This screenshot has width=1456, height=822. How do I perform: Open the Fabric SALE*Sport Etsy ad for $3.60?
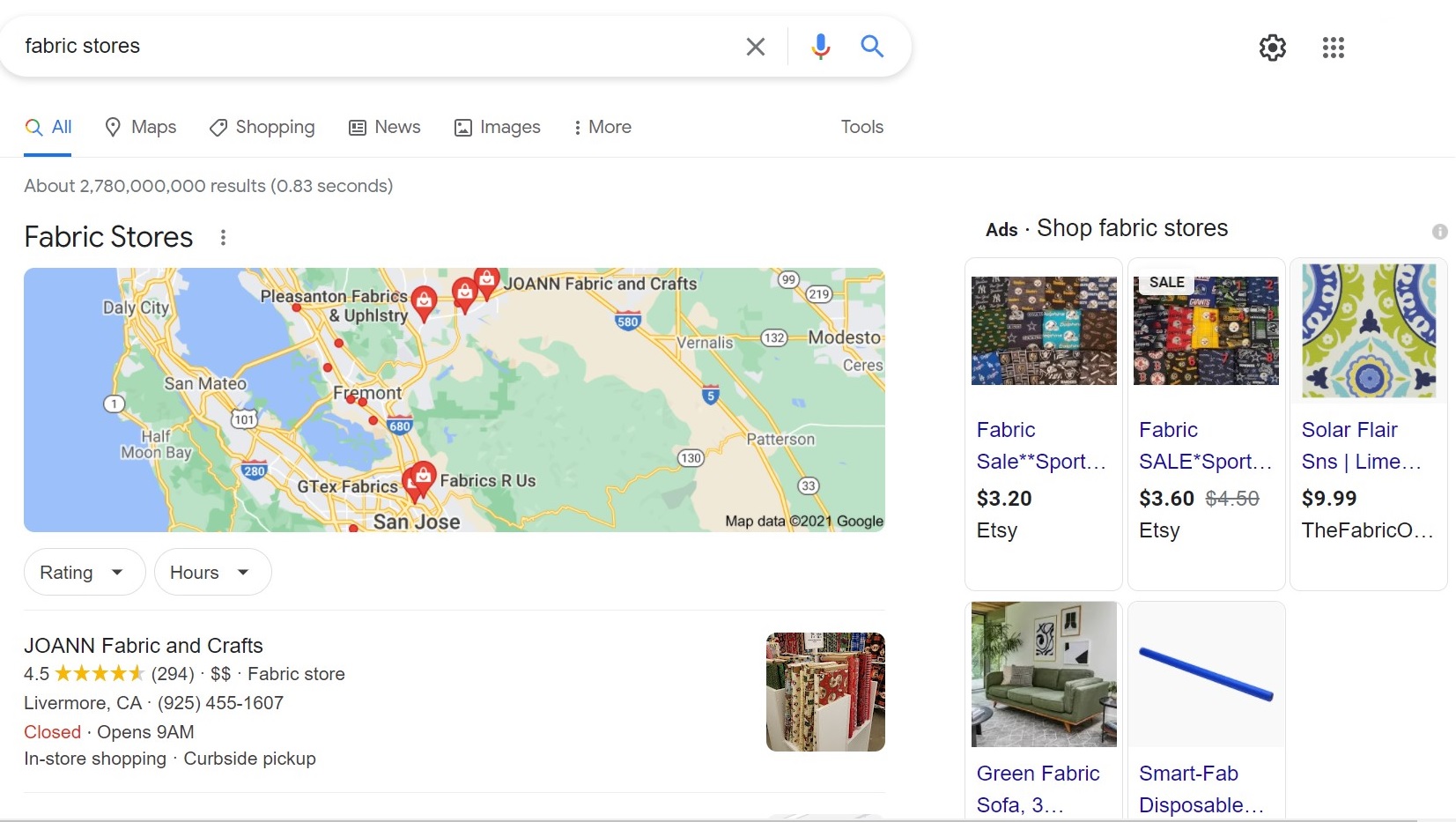coord(1205,446)
